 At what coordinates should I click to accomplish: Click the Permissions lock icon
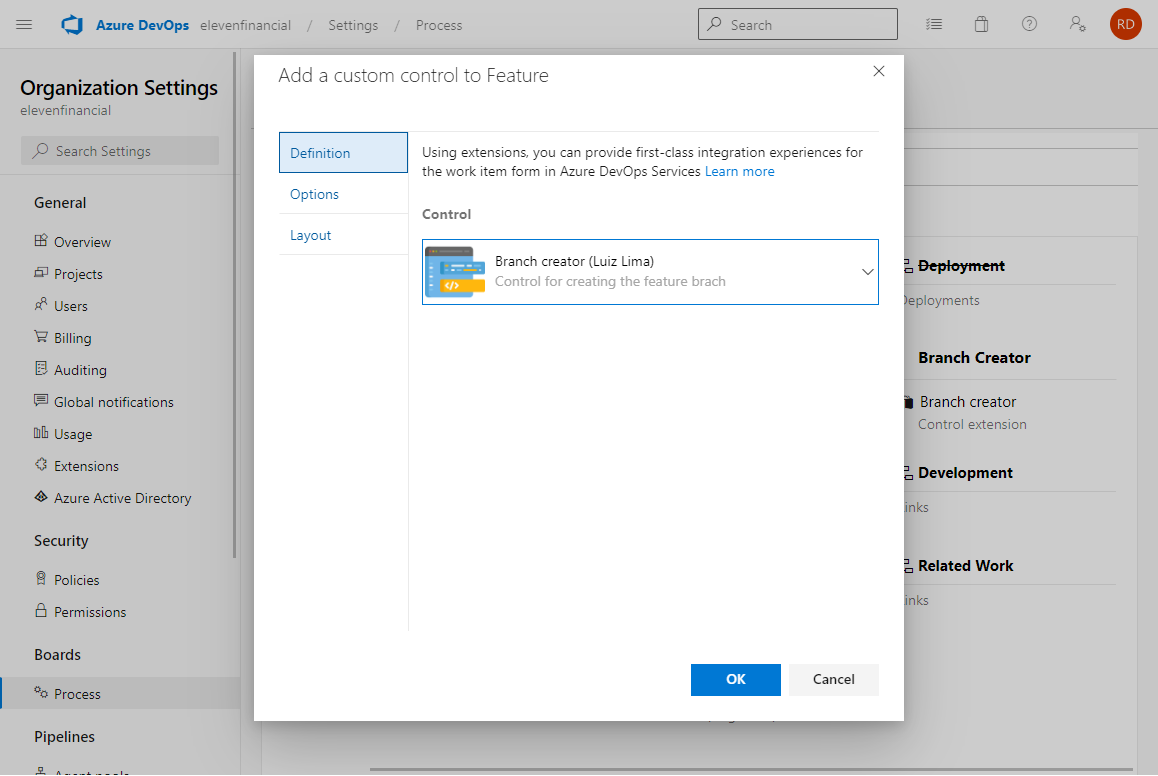41,611
